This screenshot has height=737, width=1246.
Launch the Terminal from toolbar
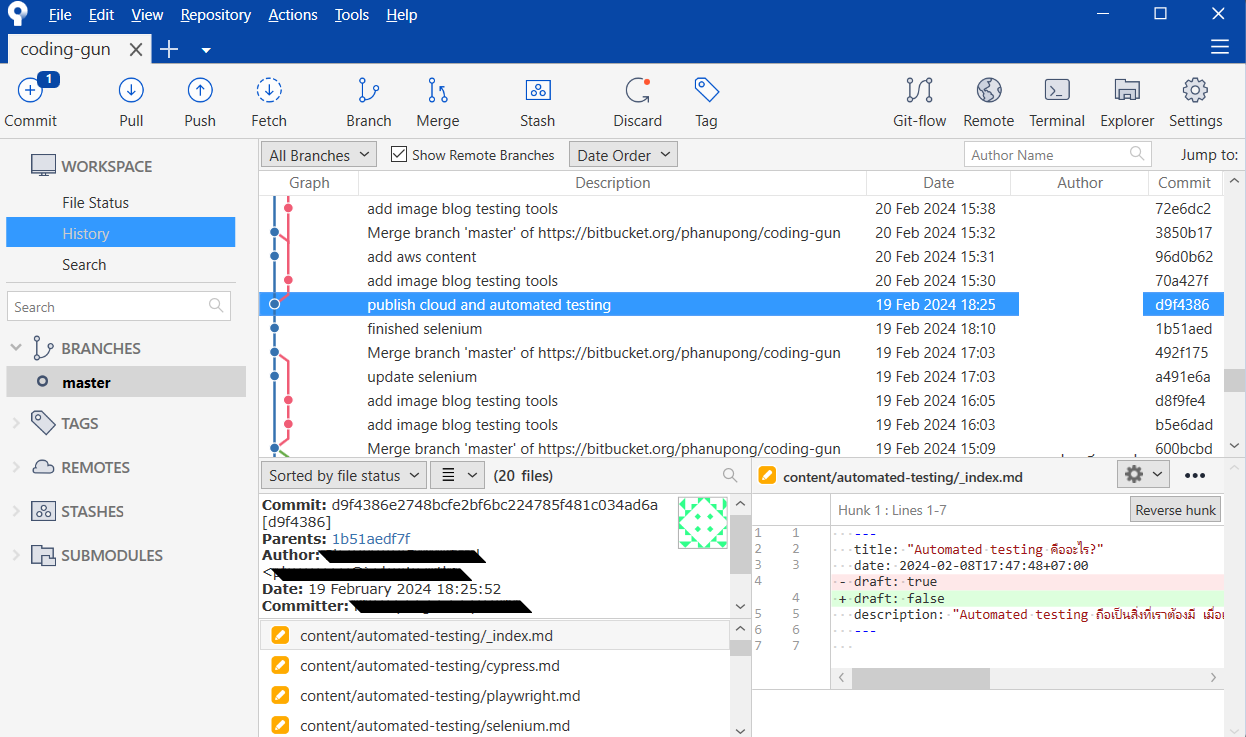click(1057, 101)
